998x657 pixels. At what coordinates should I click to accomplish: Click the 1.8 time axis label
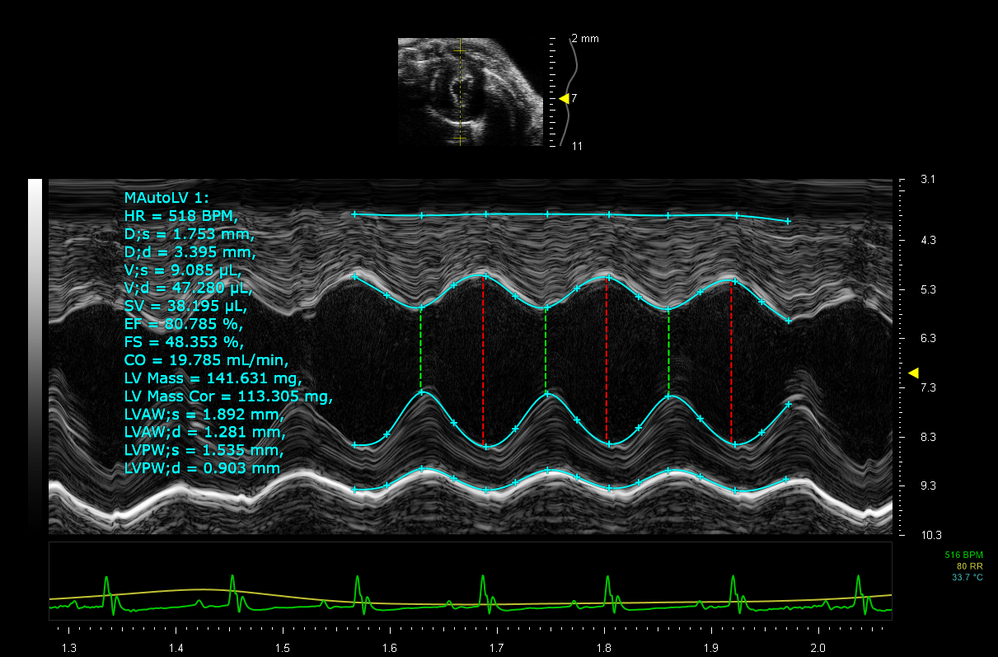(x=604, y=649)
